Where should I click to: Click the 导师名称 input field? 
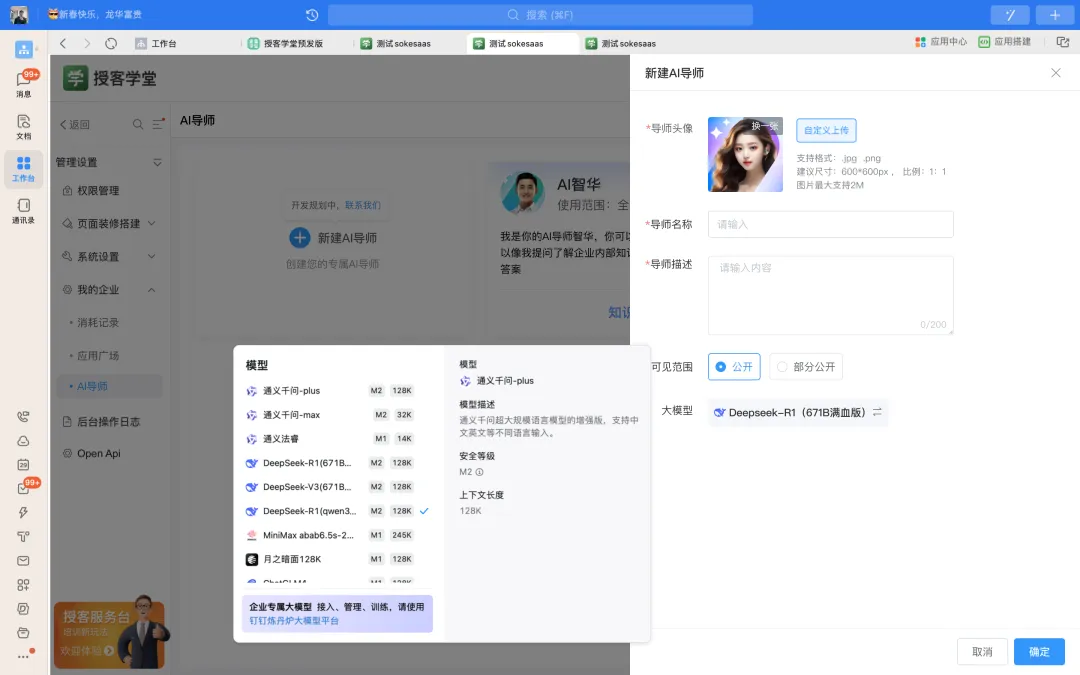tap(830, 224)
